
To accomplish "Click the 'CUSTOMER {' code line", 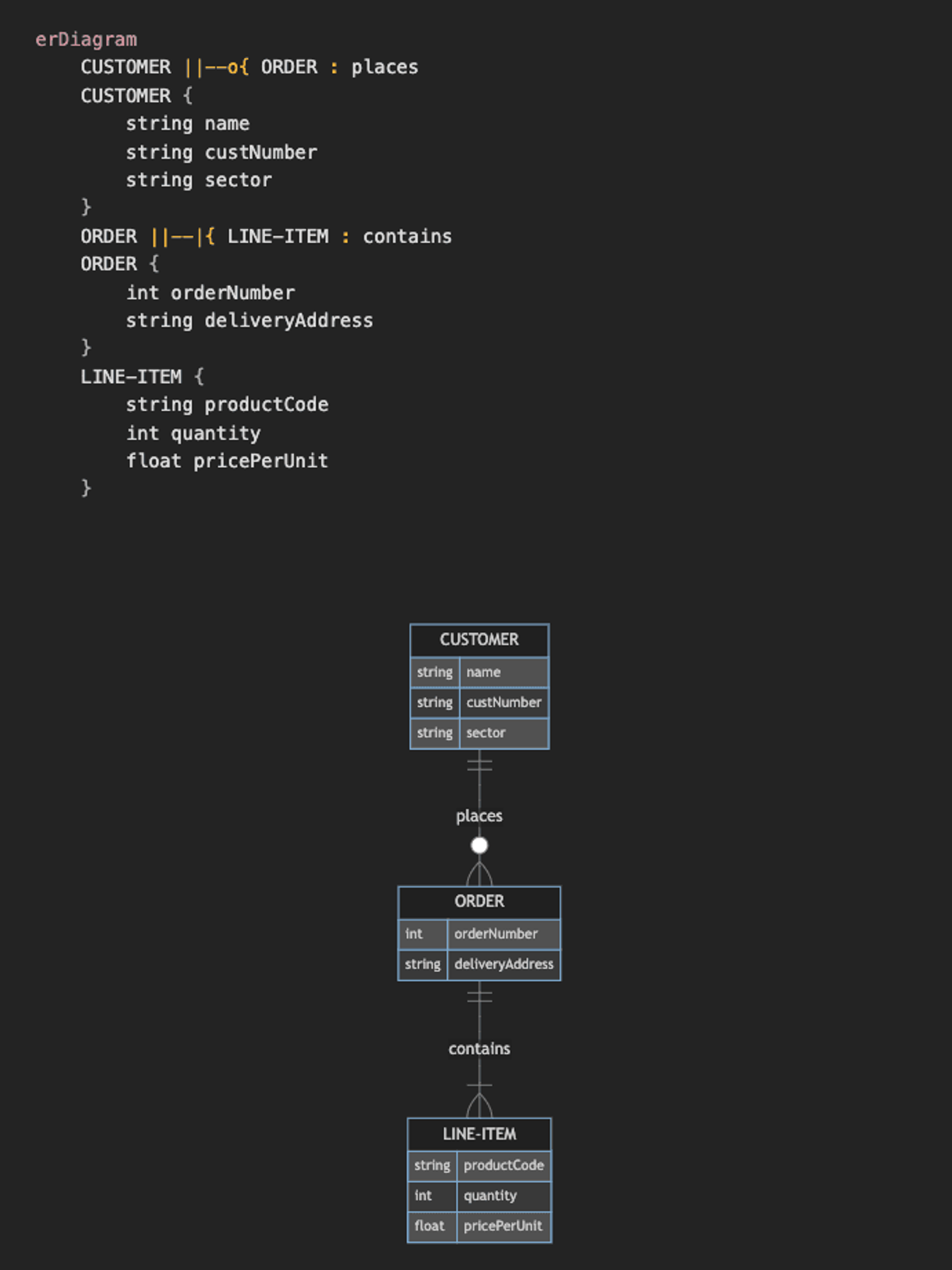I will (x=136, y=96).
